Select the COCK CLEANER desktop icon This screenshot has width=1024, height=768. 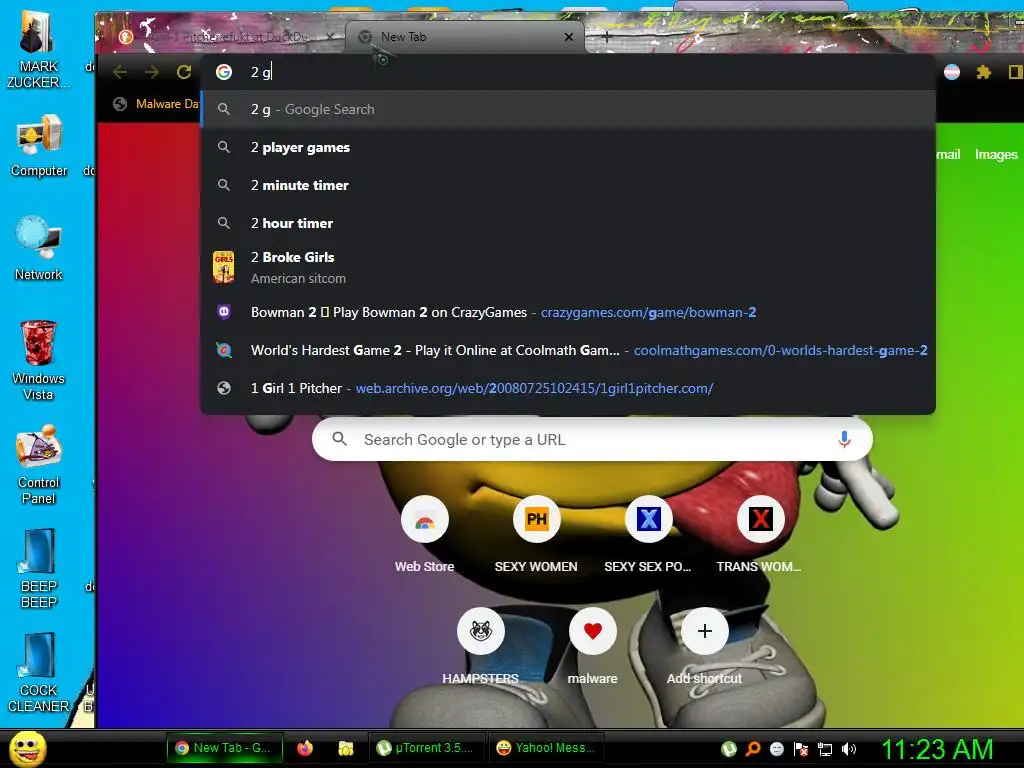[x=39, y=673]
